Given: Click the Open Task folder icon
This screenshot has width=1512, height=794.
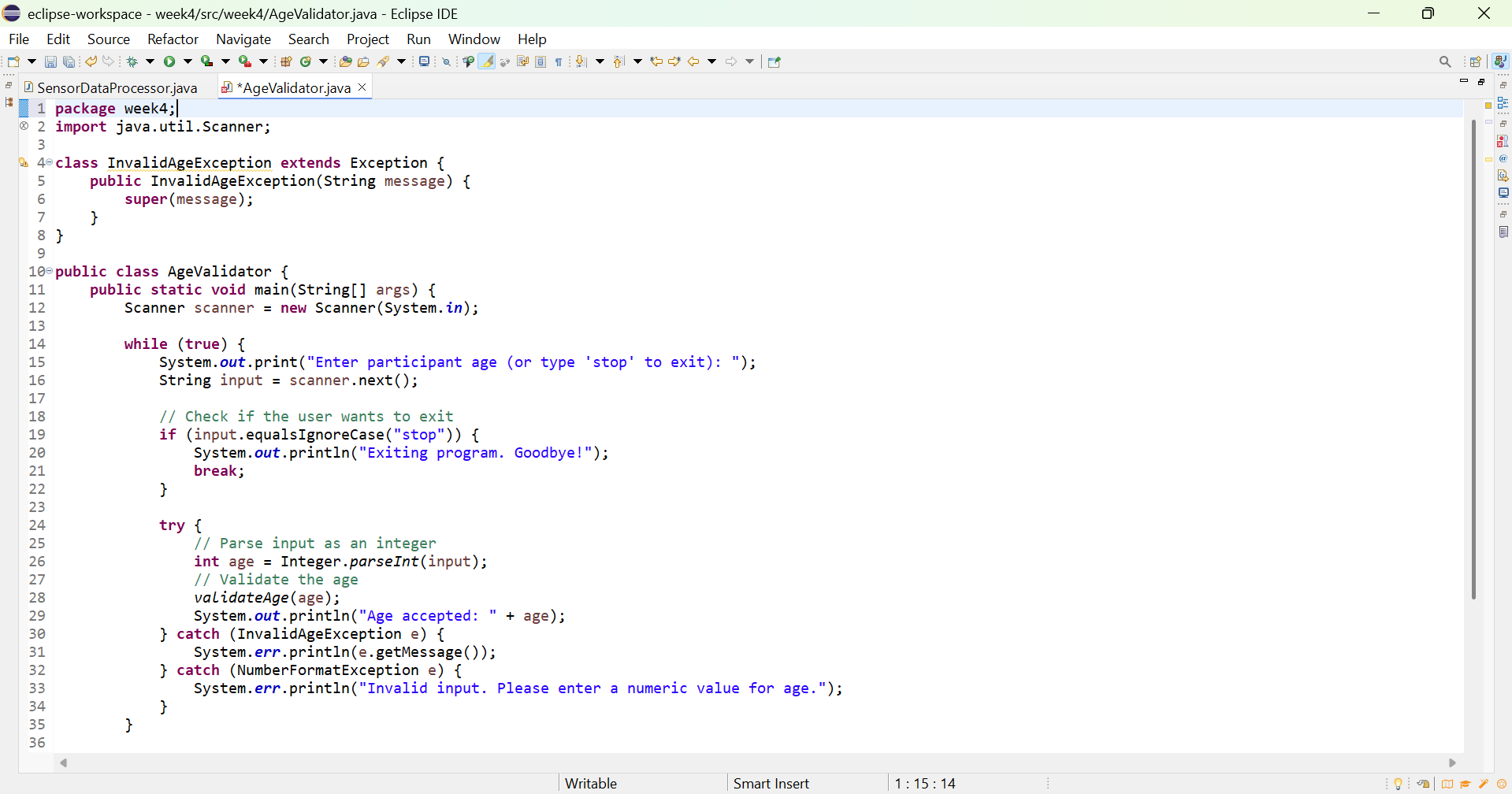Looking at the screenshot, I should click(363, 61).
